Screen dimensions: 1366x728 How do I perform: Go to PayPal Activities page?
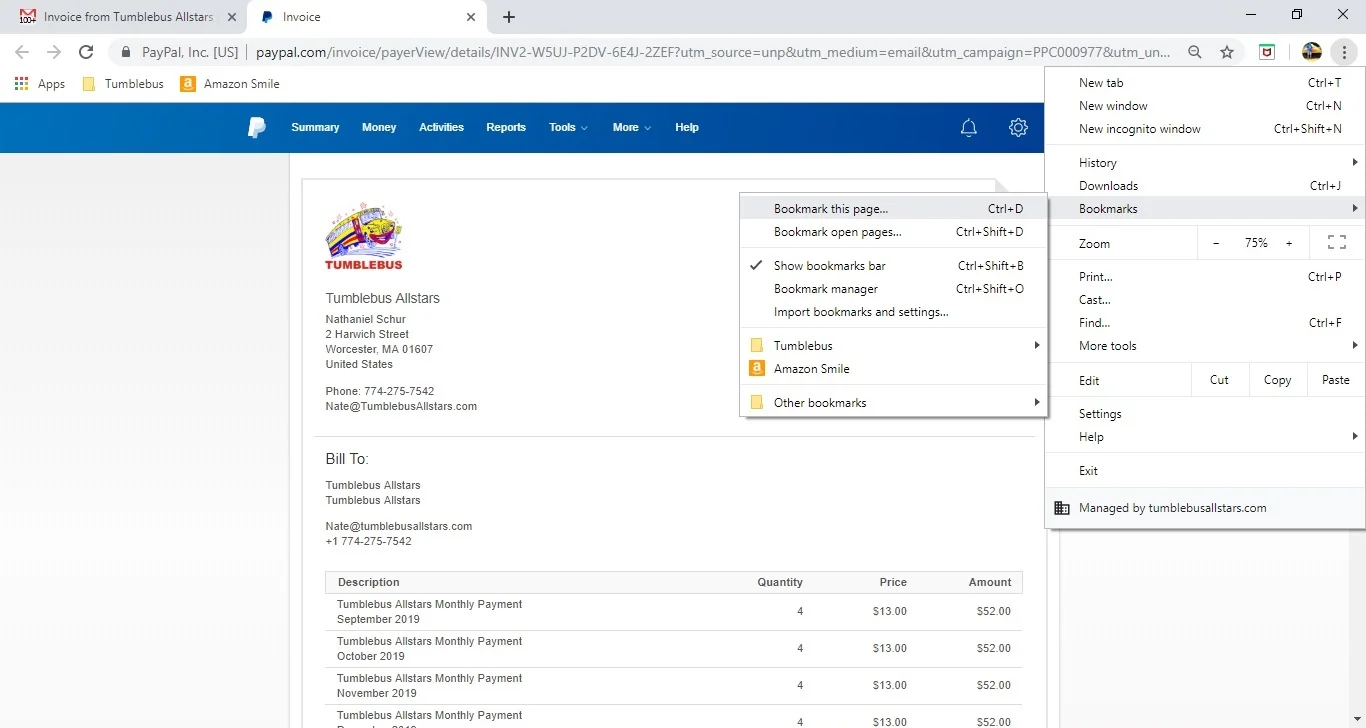(x=441, y=127)
